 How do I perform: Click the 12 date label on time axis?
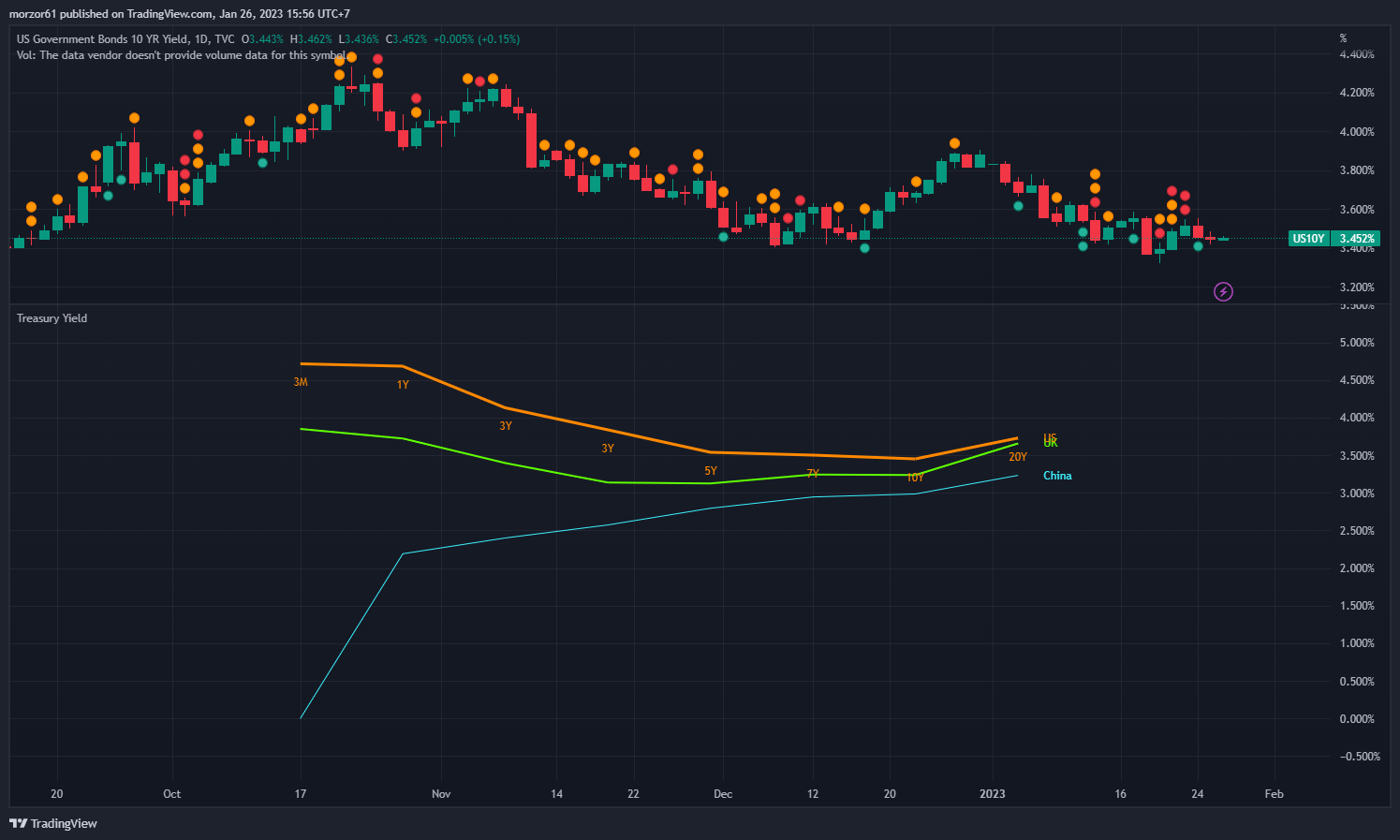(813, 794)
